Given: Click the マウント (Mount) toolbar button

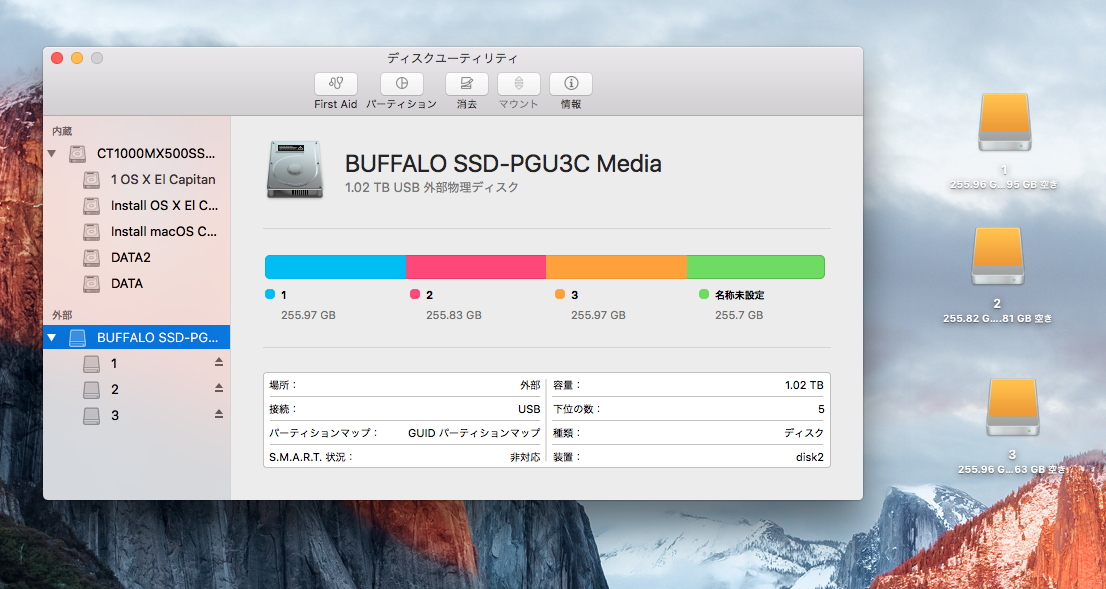Looking at the screenshot, I should (519, 85).
